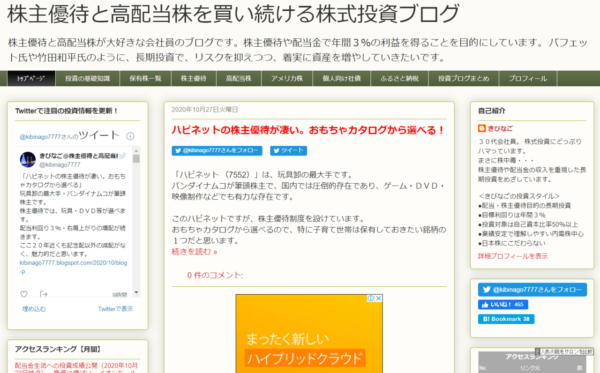The image size is (600, 373).
Task: Open the ふるさと納税 menu item
Action: 399,78
